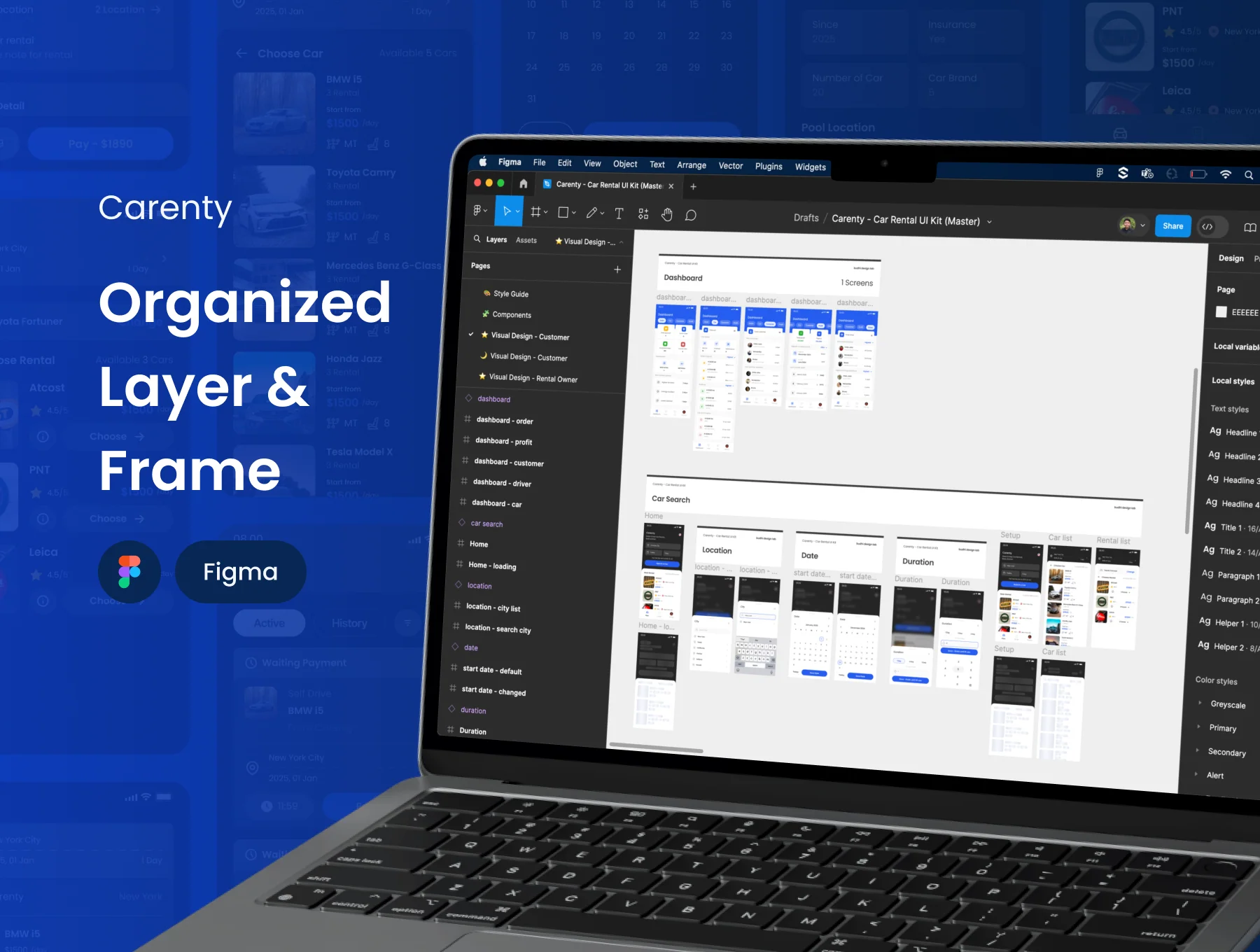The image size is (1260, 952).
Task: Select the Frame tool
Action: point(535,211)
